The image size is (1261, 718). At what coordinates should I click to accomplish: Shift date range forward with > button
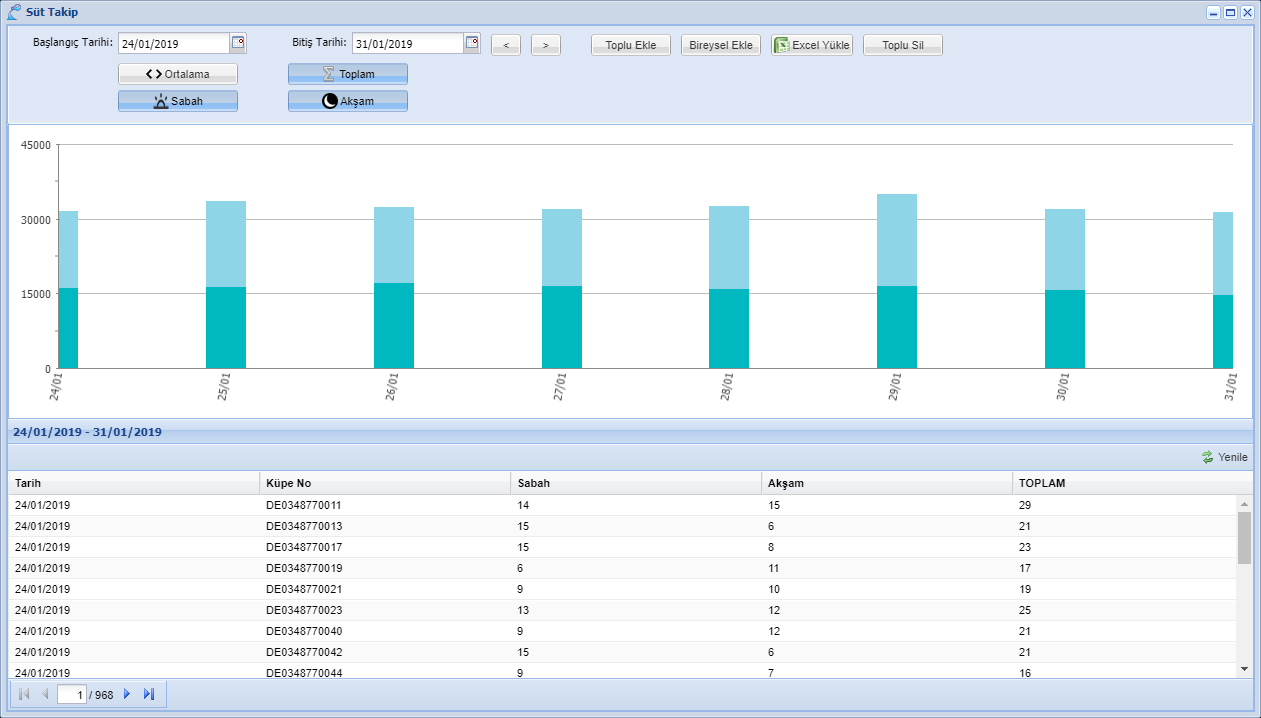pyautogui.click(x=546, y=45)
